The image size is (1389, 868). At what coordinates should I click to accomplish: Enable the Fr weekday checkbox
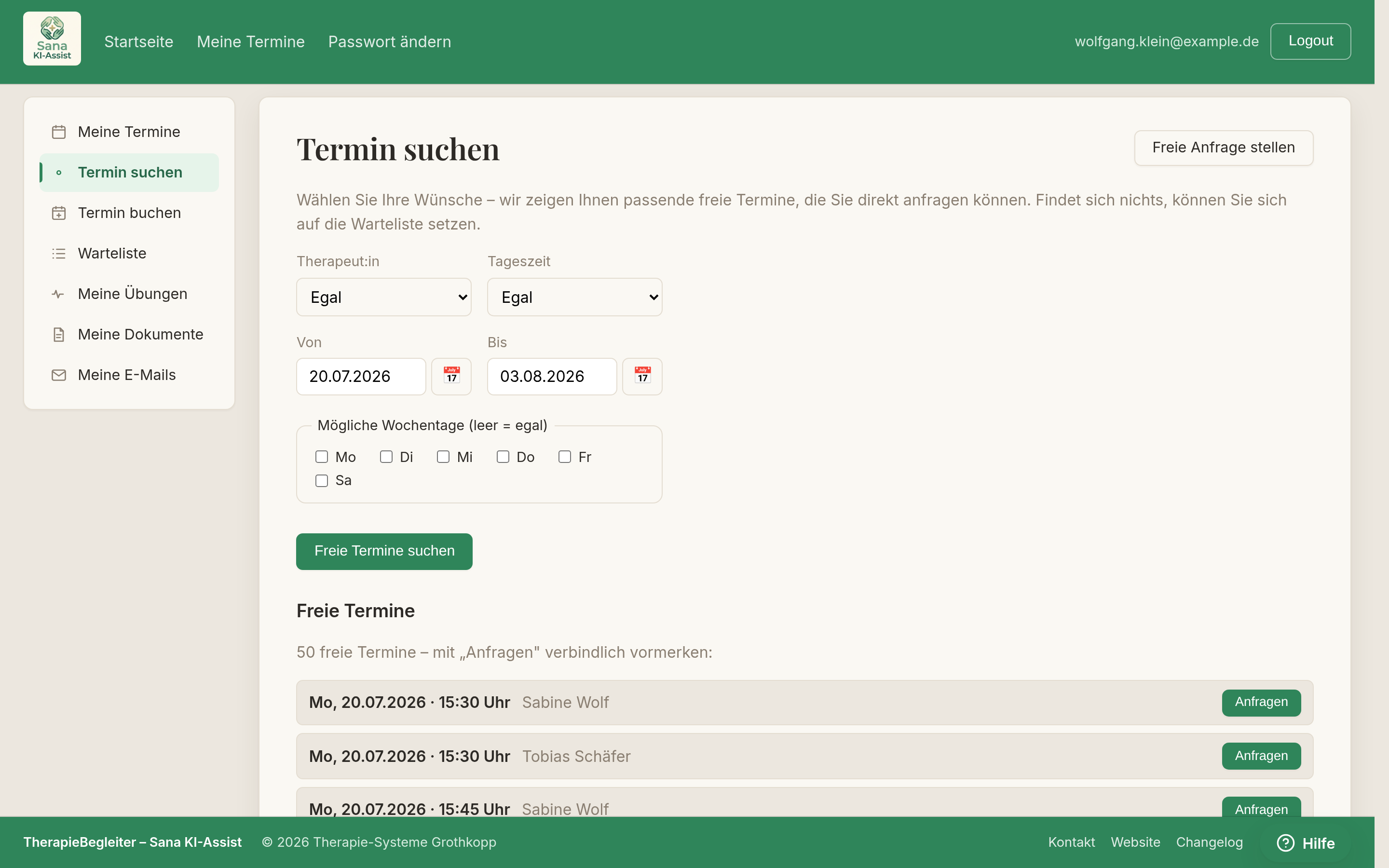[x=565, y=457]
